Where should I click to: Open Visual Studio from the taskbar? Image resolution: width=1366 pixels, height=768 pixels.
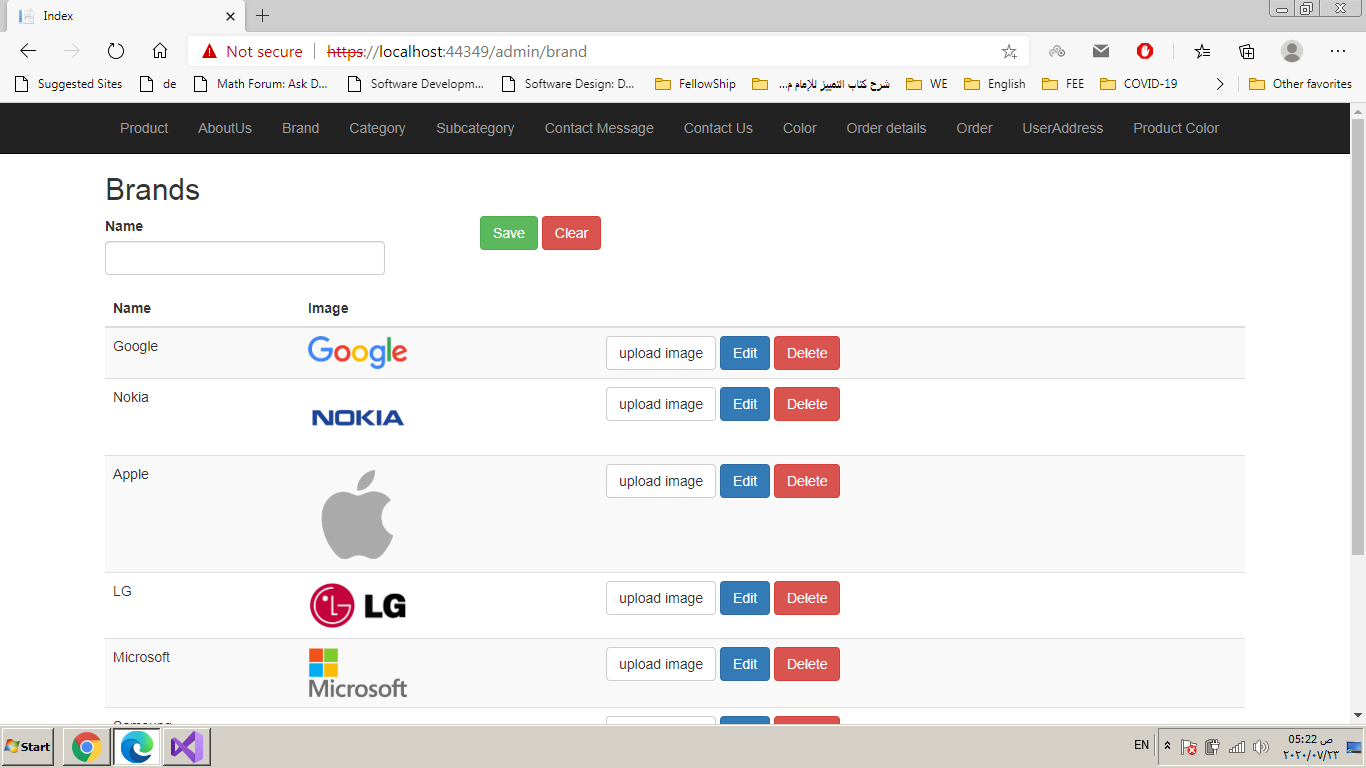187,747
